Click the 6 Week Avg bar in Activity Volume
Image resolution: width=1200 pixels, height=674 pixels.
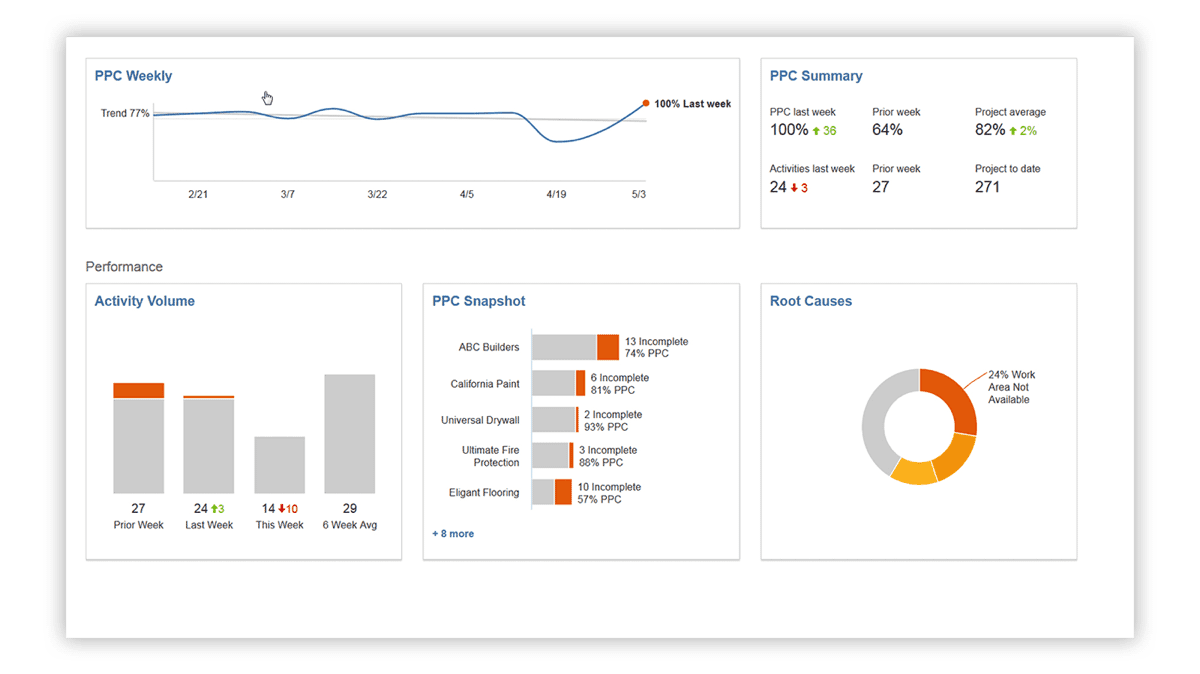coord(349,433)
